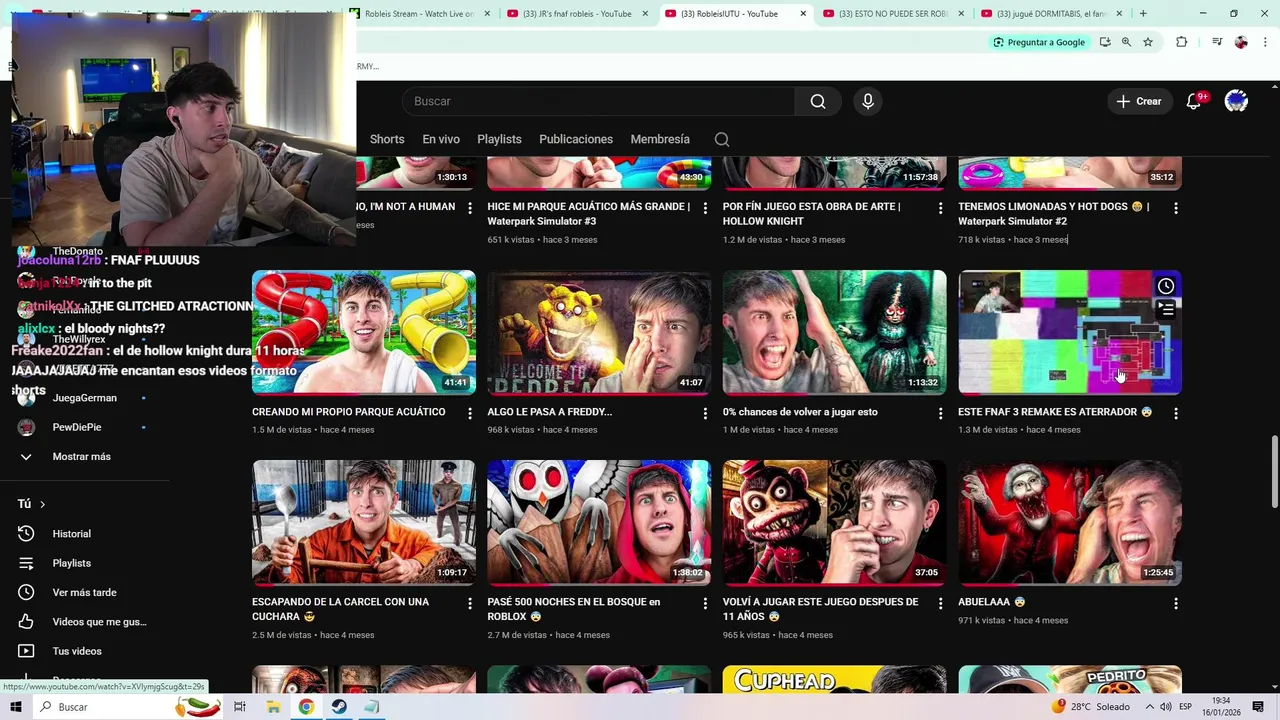The image size is (1280, 720).
Task: Open the Shorts channel tab
Action: coord(387,139)
